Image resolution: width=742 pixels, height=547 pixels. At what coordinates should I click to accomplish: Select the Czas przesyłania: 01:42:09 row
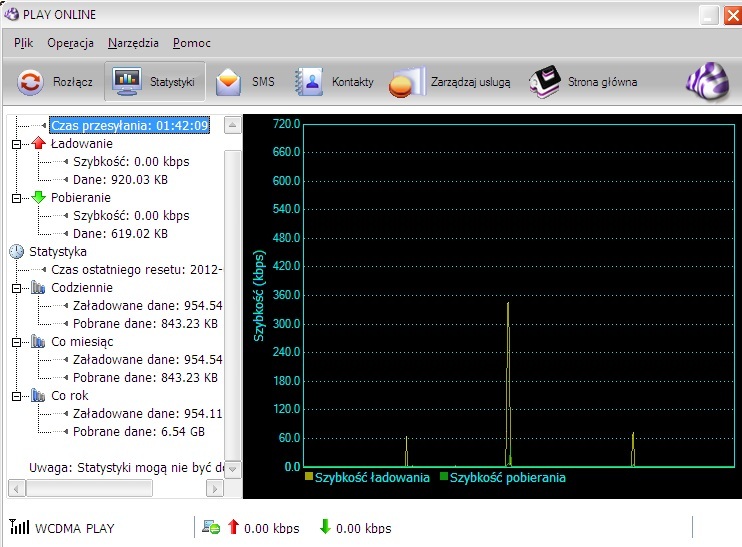pos(129,125)
